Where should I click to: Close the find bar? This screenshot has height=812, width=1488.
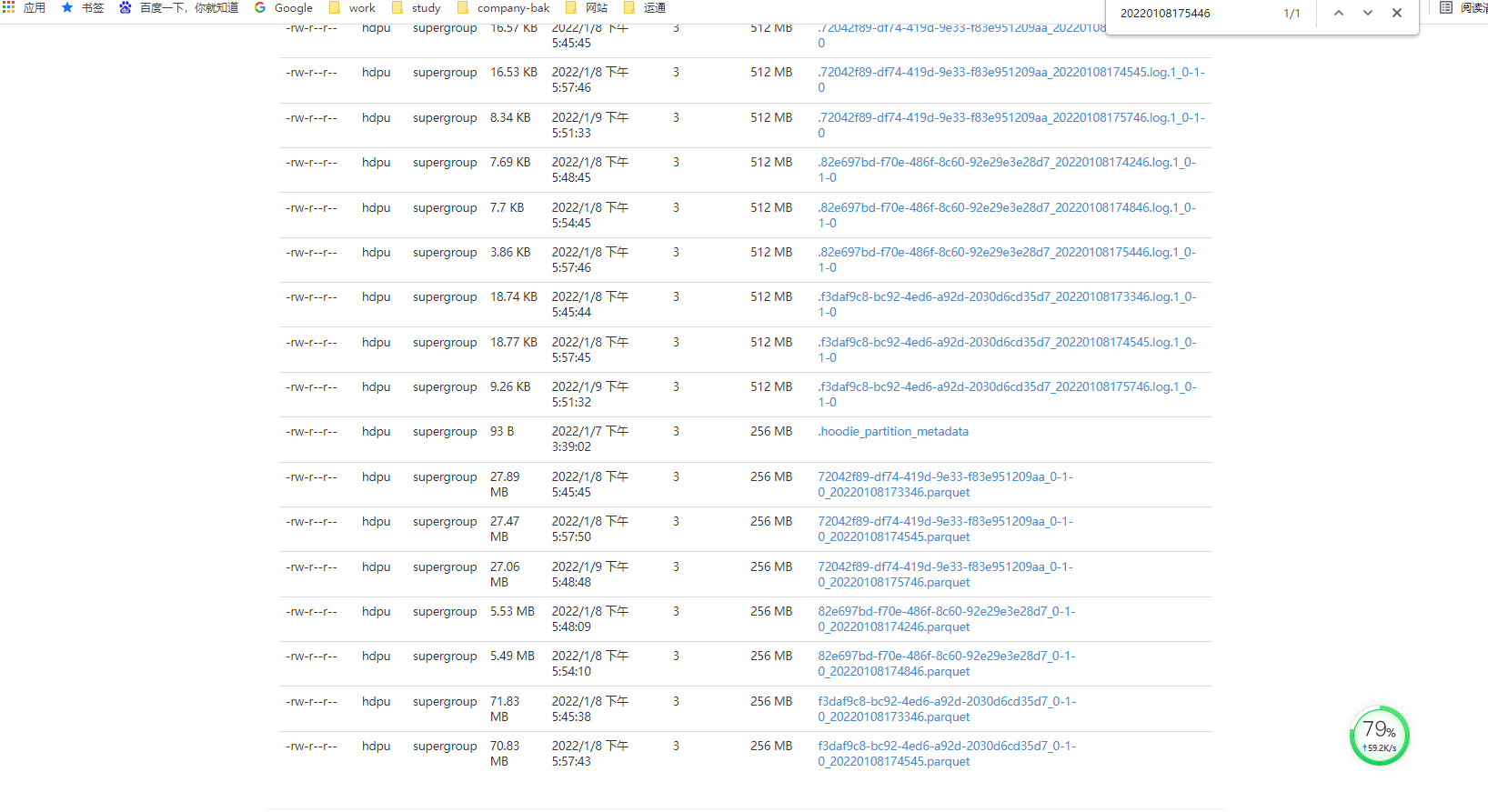[x=1397, y=13]
